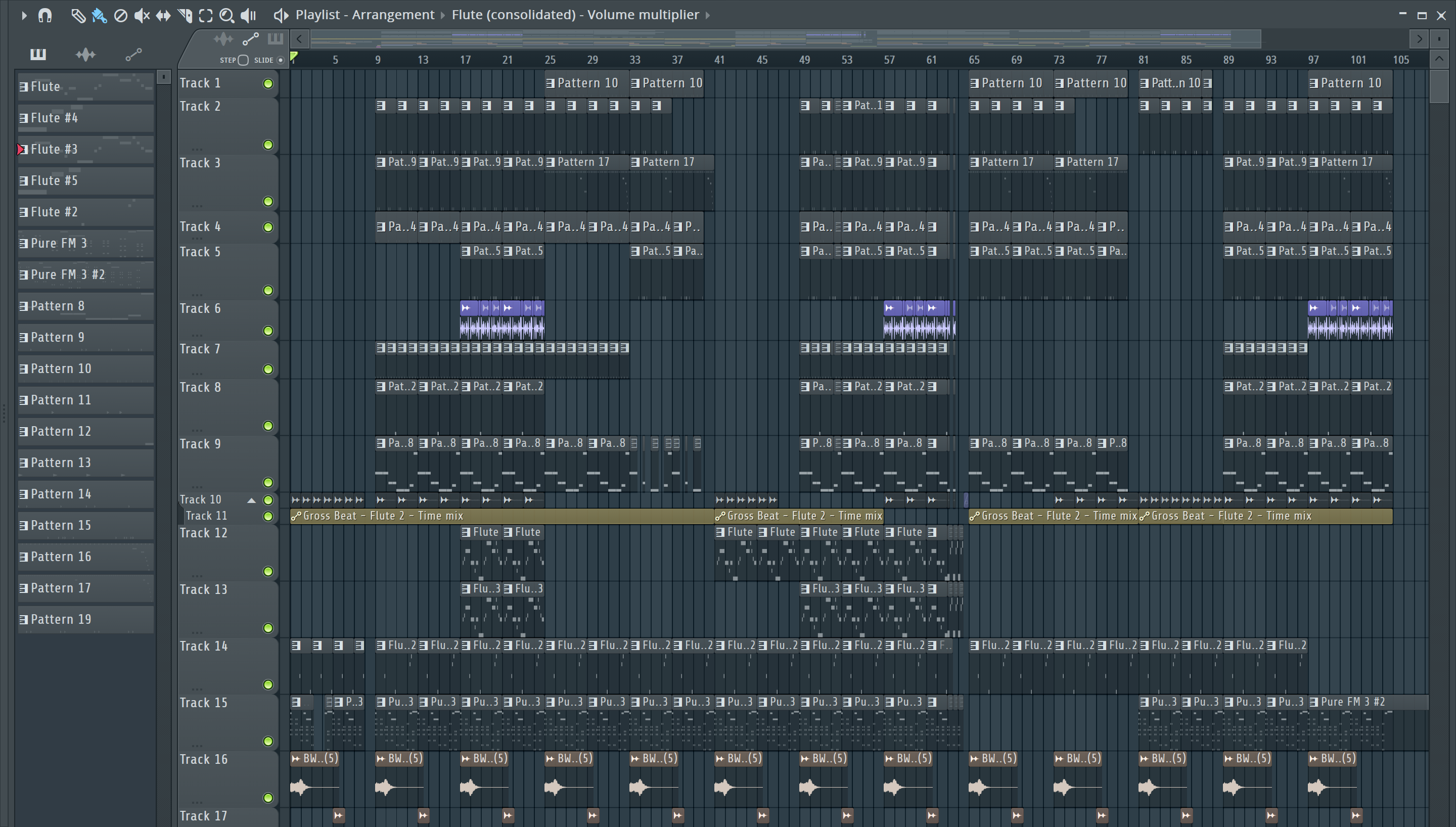
Task: Open the Playlist - Arrangement menu
Action: click(365, 15)
